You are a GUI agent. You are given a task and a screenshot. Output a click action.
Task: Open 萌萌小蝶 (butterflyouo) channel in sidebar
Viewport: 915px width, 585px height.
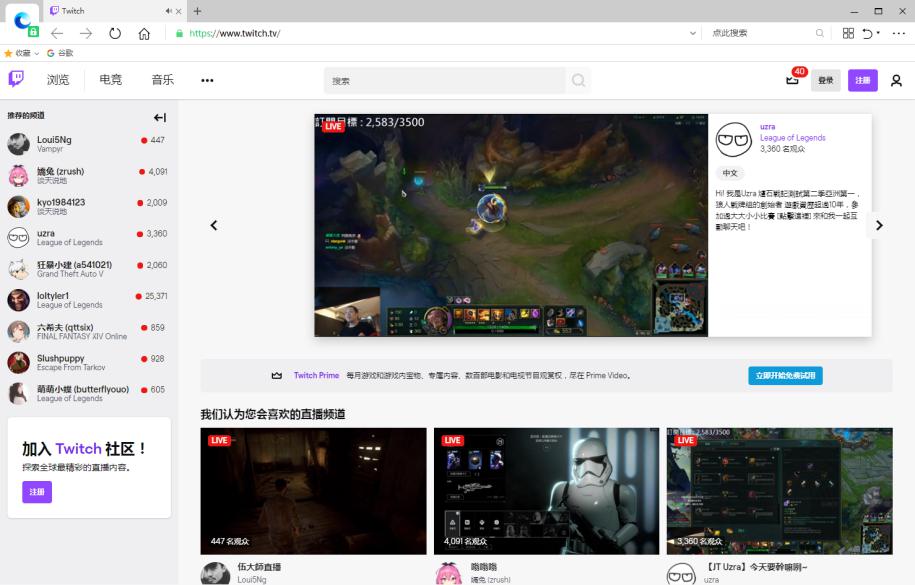(88, 394)
